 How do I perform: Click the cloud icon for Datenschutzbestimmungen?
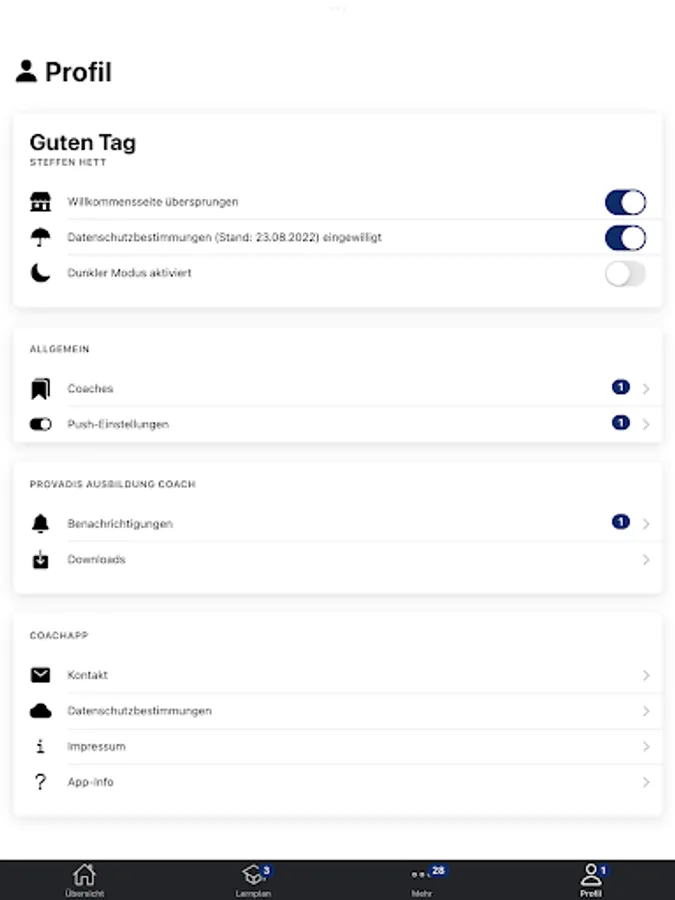point(40,711)
